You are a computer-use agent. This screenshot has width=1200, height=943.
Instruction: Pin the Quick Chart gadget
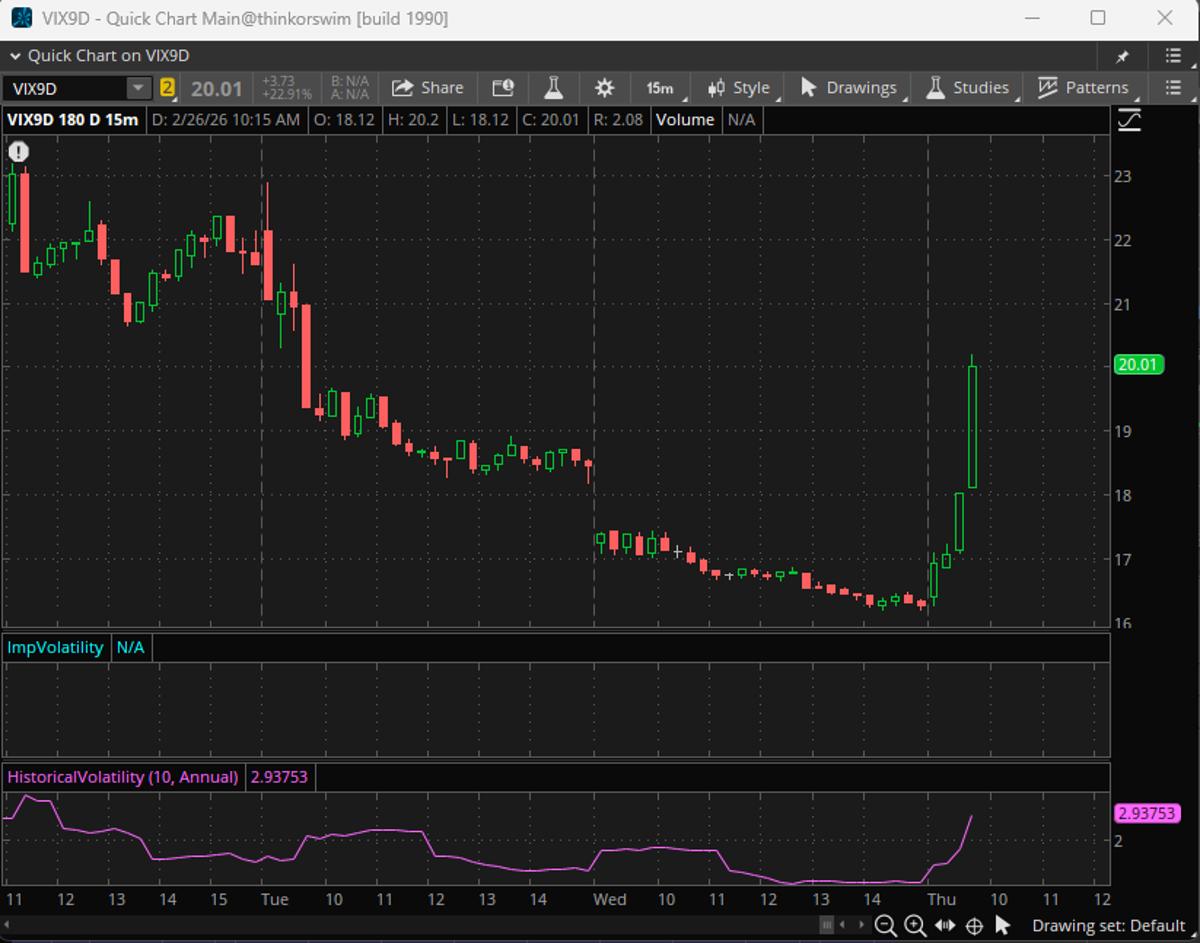(1124, 57)
